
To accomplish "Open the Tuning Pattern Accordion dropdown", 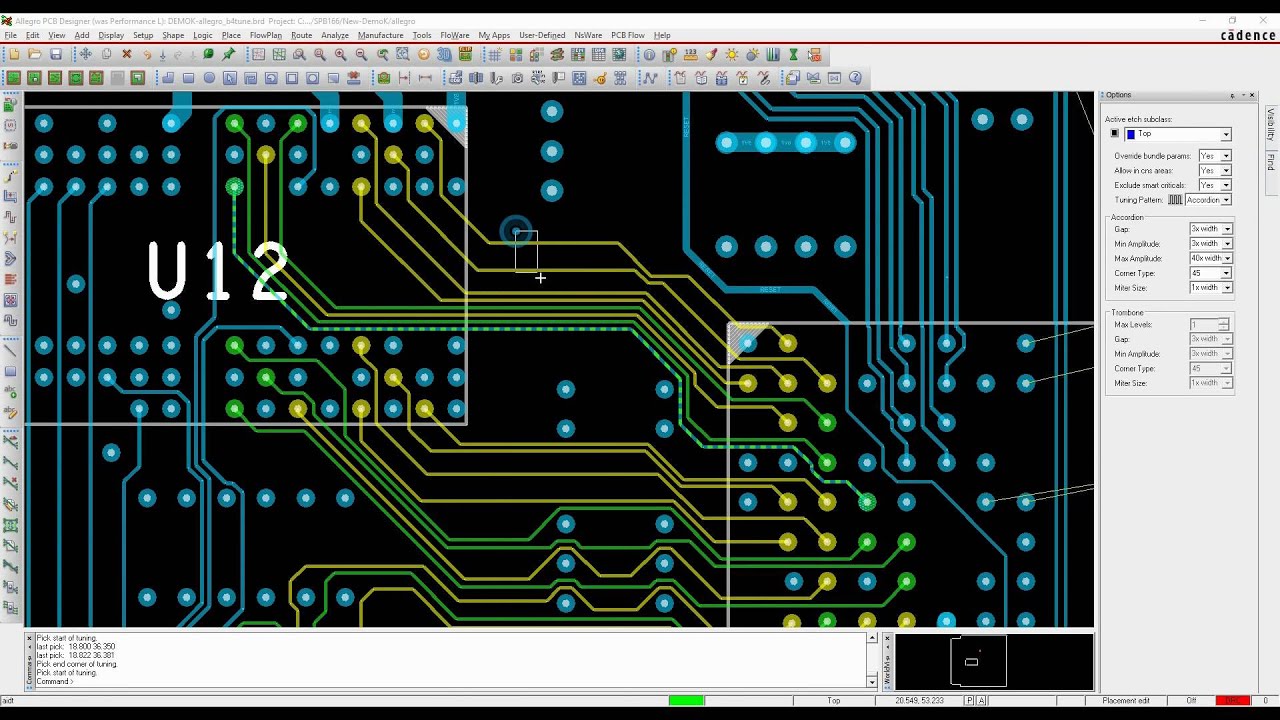I will (1226, 200).
